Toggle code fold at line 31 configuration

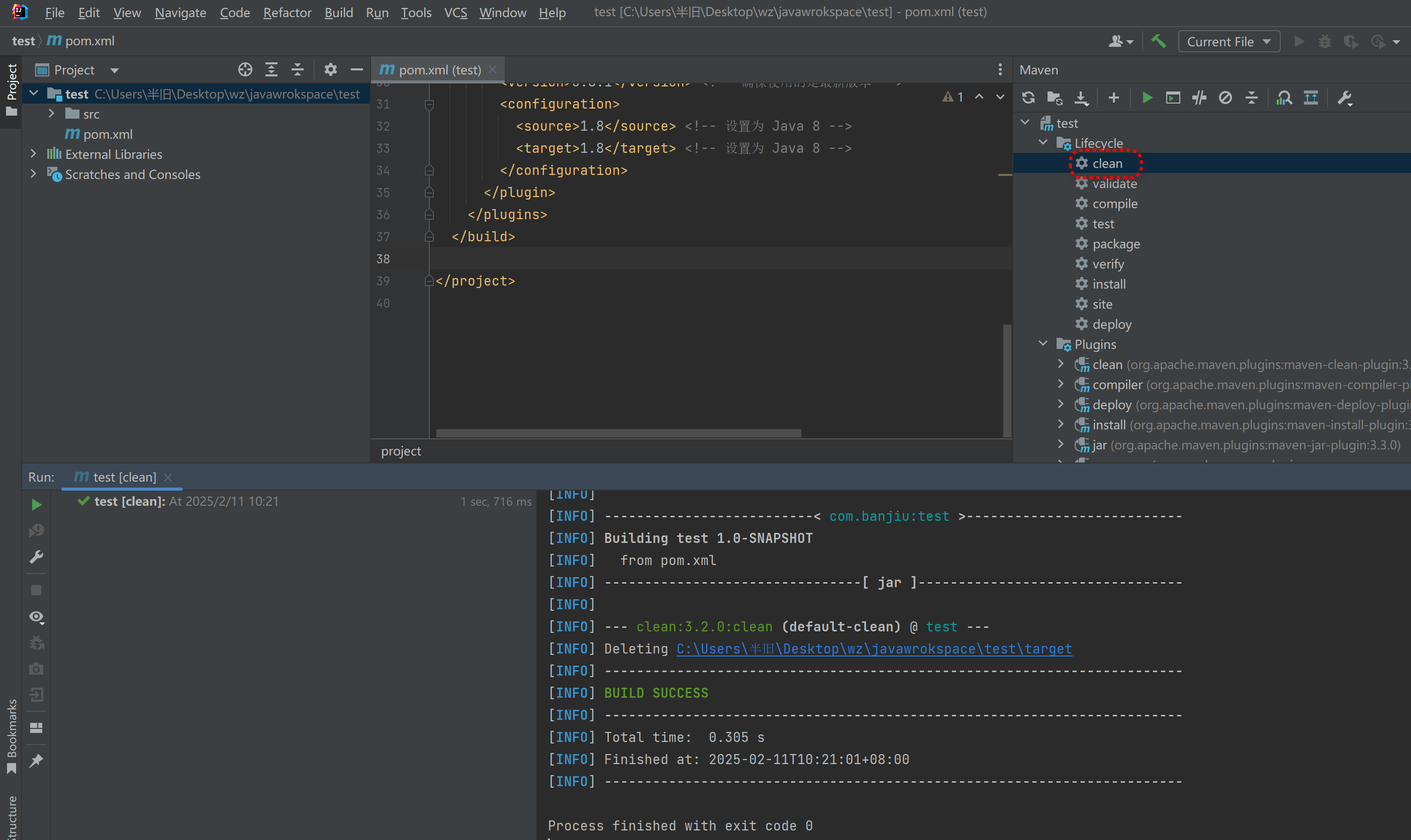429,104
